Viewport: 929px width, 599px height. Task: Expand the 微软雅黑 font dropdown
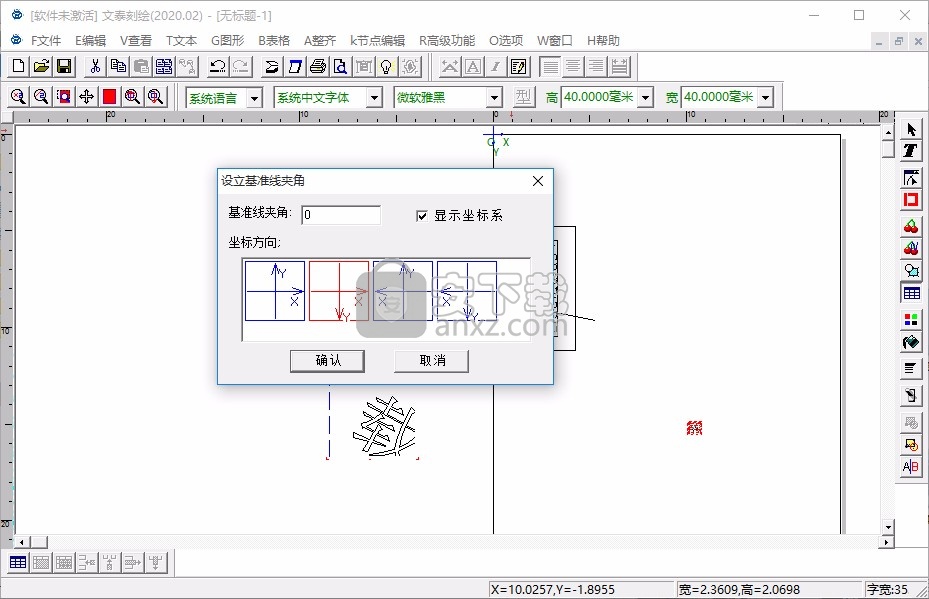pyautogui.click(x=495, y=97)
